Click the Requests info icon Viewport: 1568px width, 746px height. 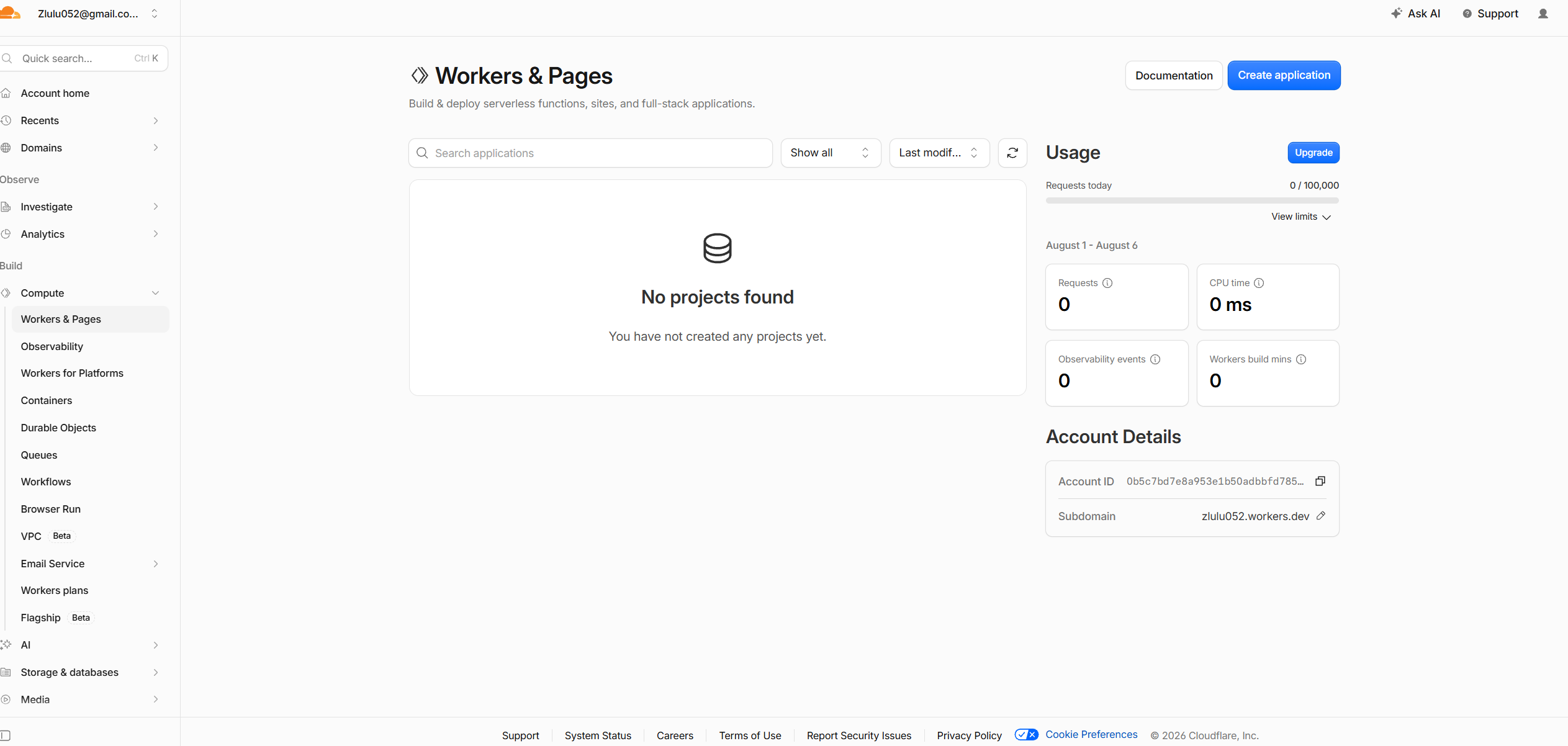1107,283
